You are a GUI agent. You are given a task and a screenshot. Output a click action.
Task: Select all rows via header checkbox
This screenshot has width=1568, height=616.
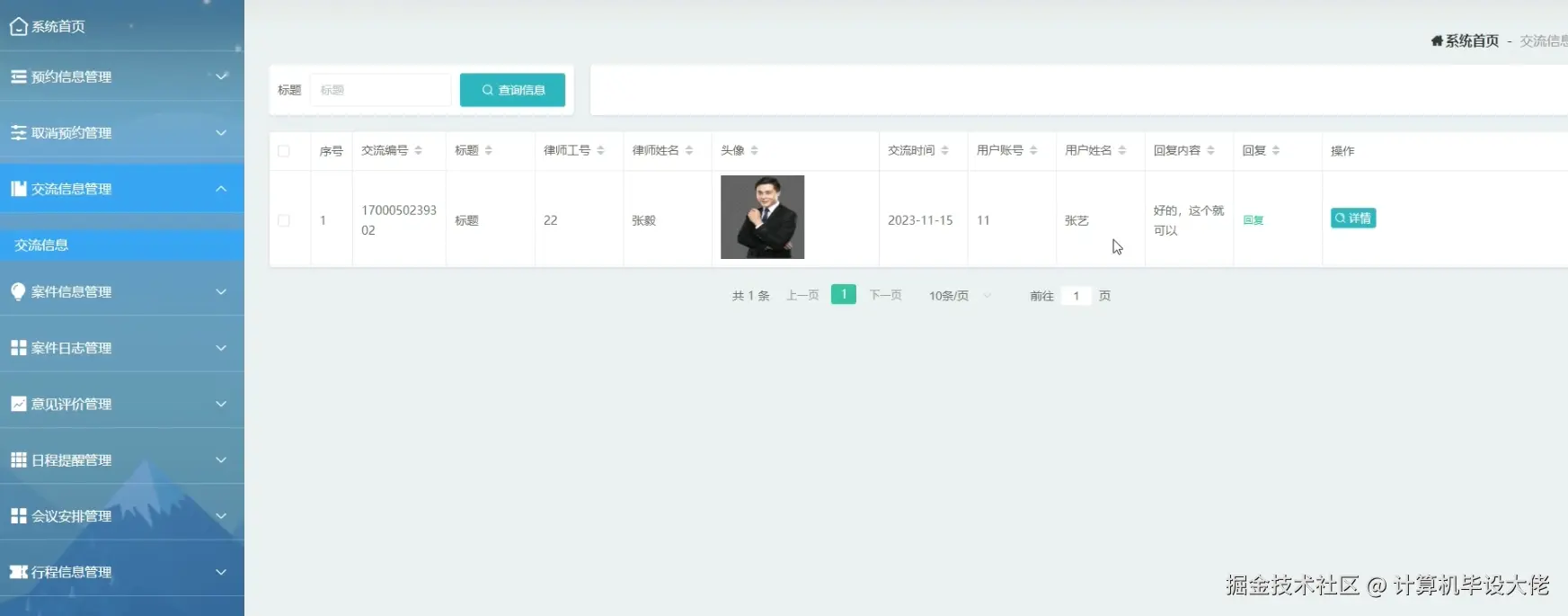(x=284, y=151)
